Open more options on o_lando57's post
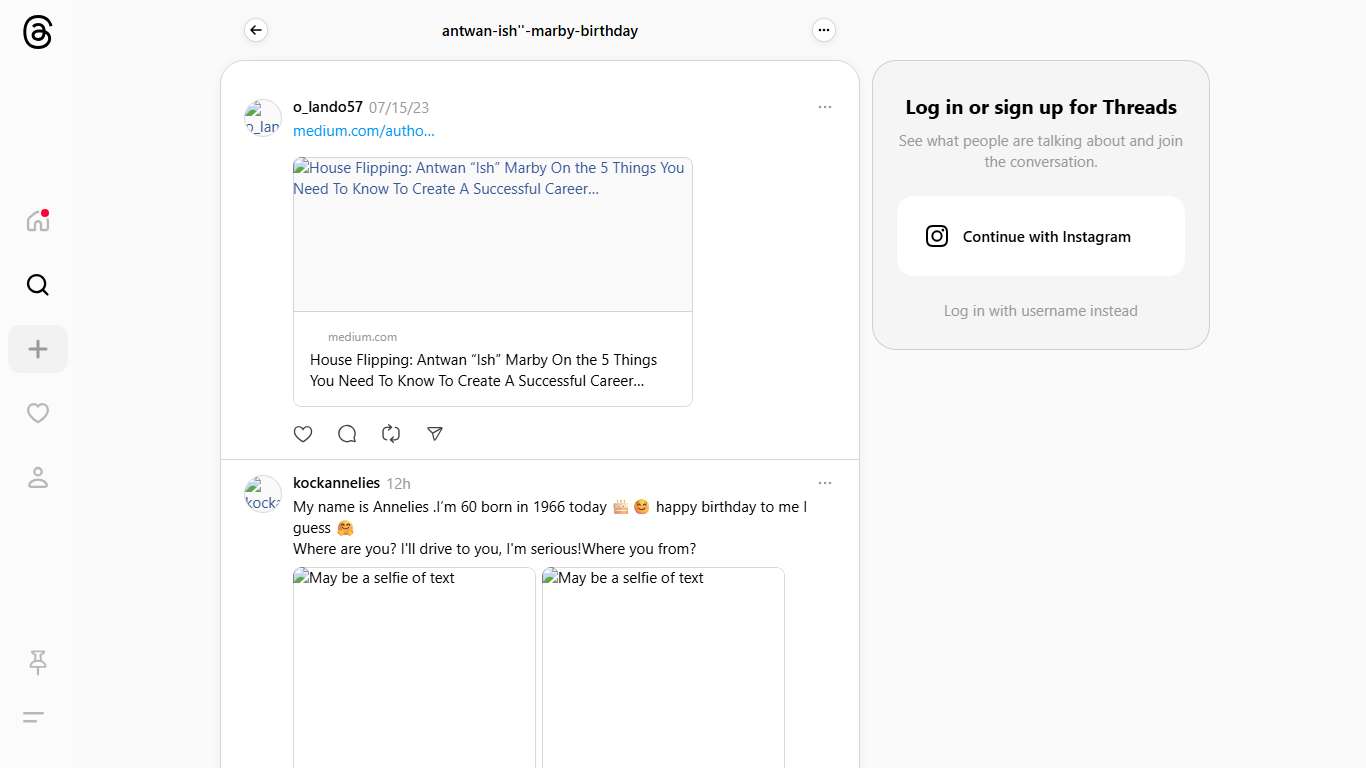This screenshot has height=768, width=1366. pos(824,107)
